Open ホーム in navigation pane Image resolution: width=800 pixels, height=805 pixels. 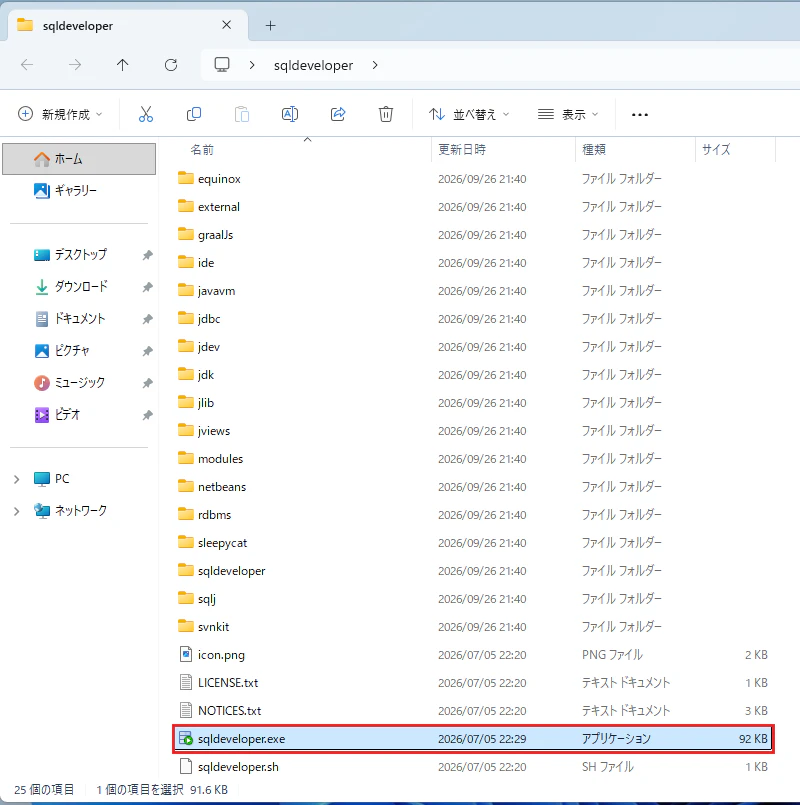[79, 159]
